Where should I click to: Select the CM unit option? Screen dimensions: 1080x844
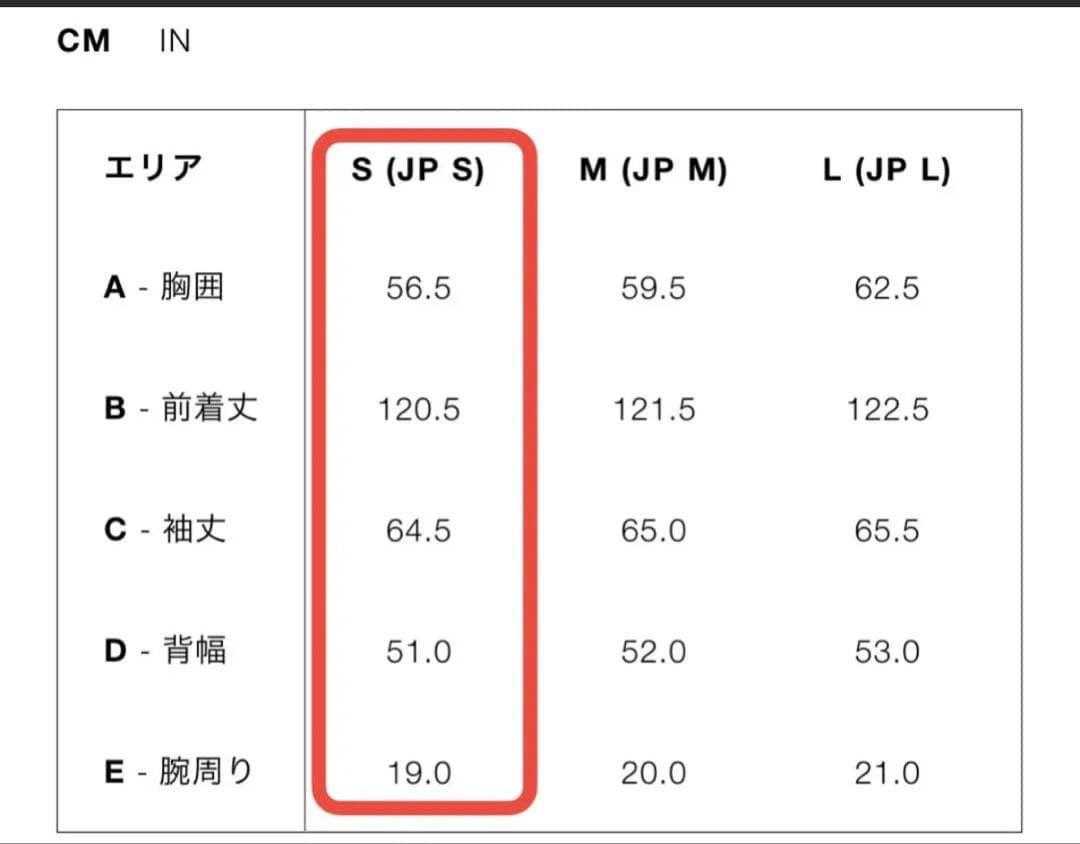point(85,40)
